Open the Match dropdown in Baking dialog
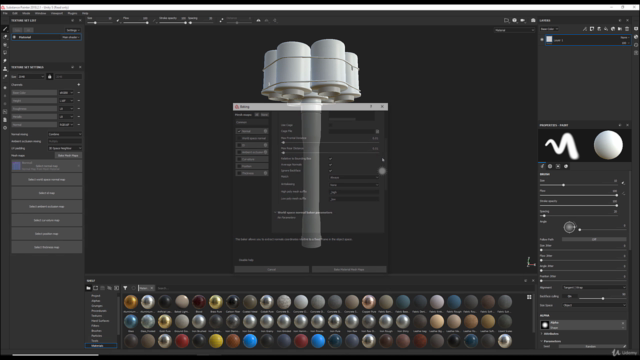The image size is (640, 360). point(353,178)
